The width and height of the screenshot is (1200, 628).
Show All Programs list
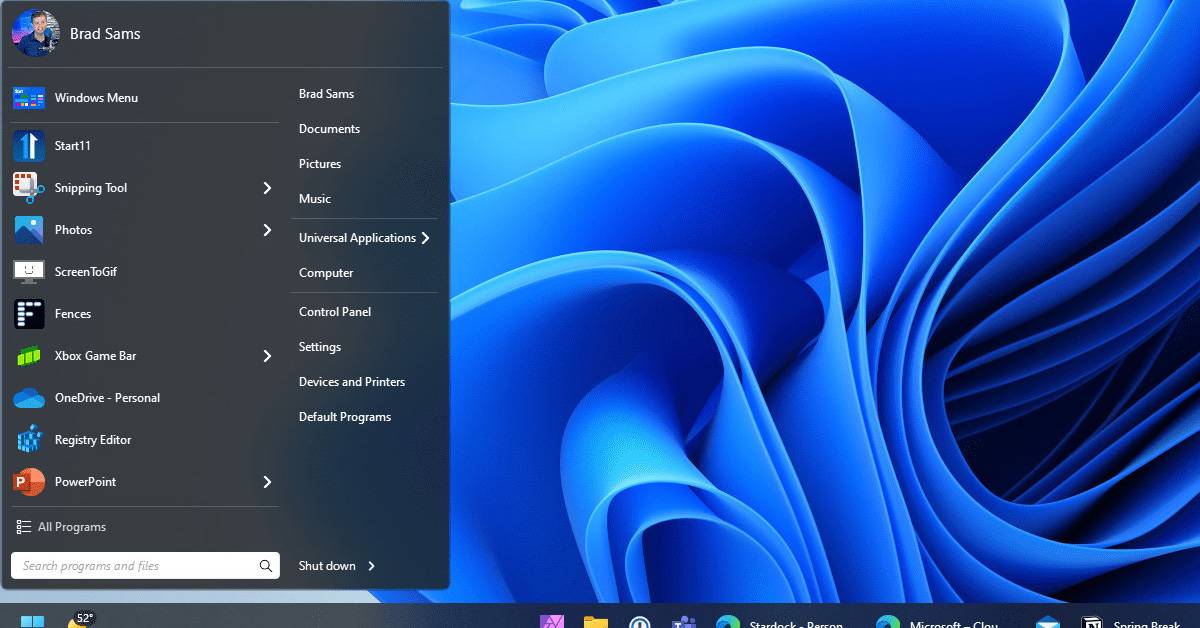pos(71,527)
